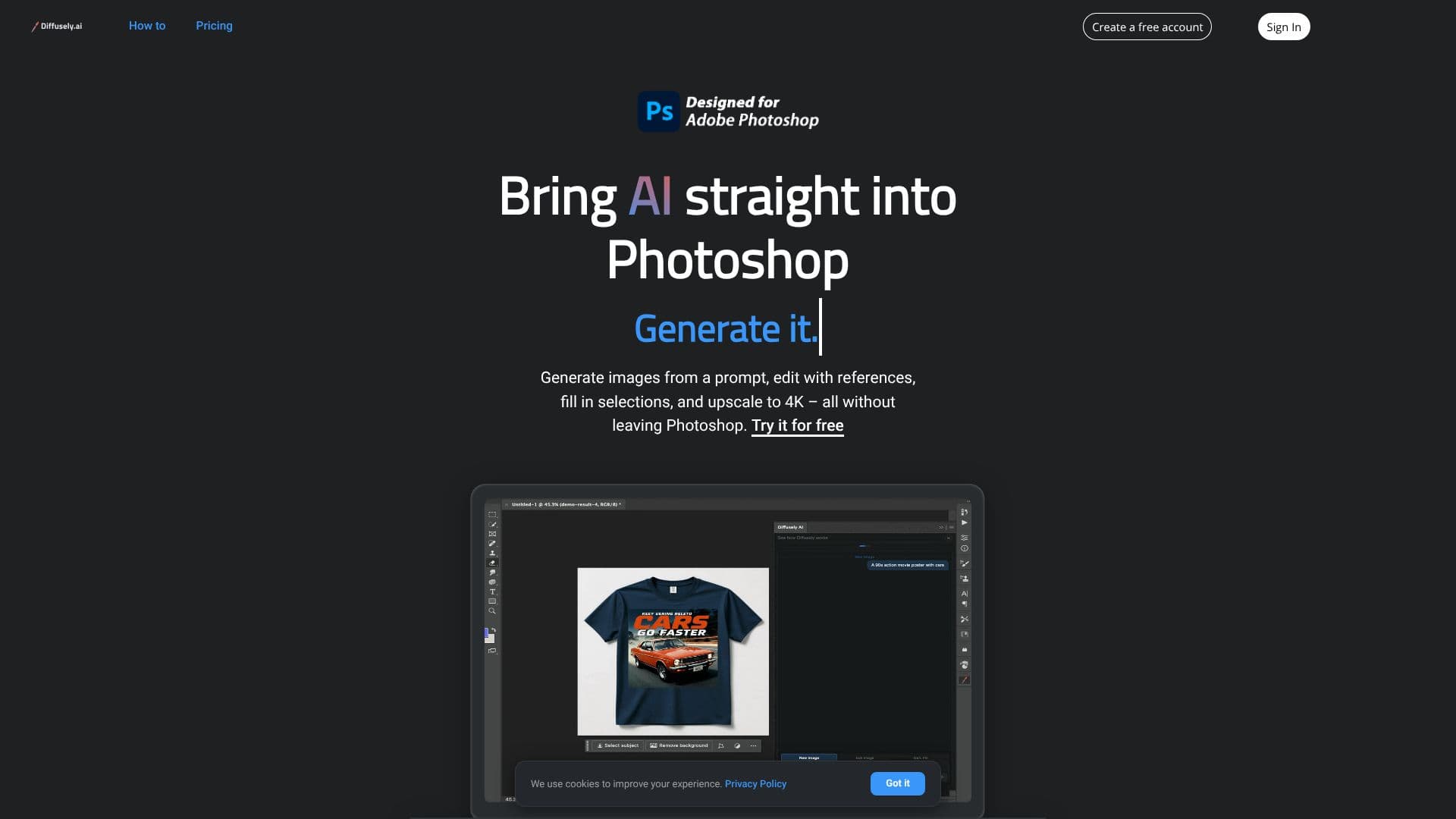Follow the Try it for free link
Image resolution: width=1456 pixels, height=819 pixels.
click(x=797, y=425)
